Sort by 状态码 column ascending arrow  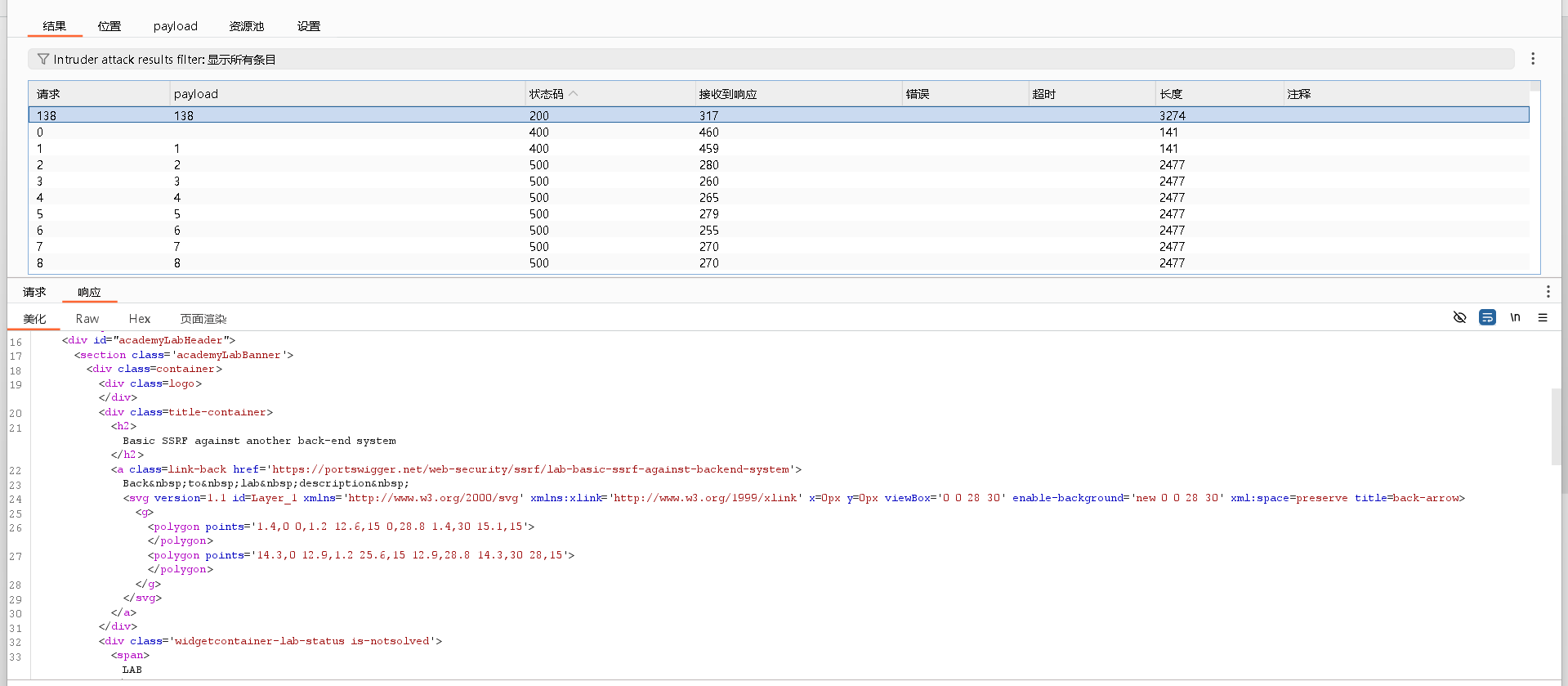(574, 93)
